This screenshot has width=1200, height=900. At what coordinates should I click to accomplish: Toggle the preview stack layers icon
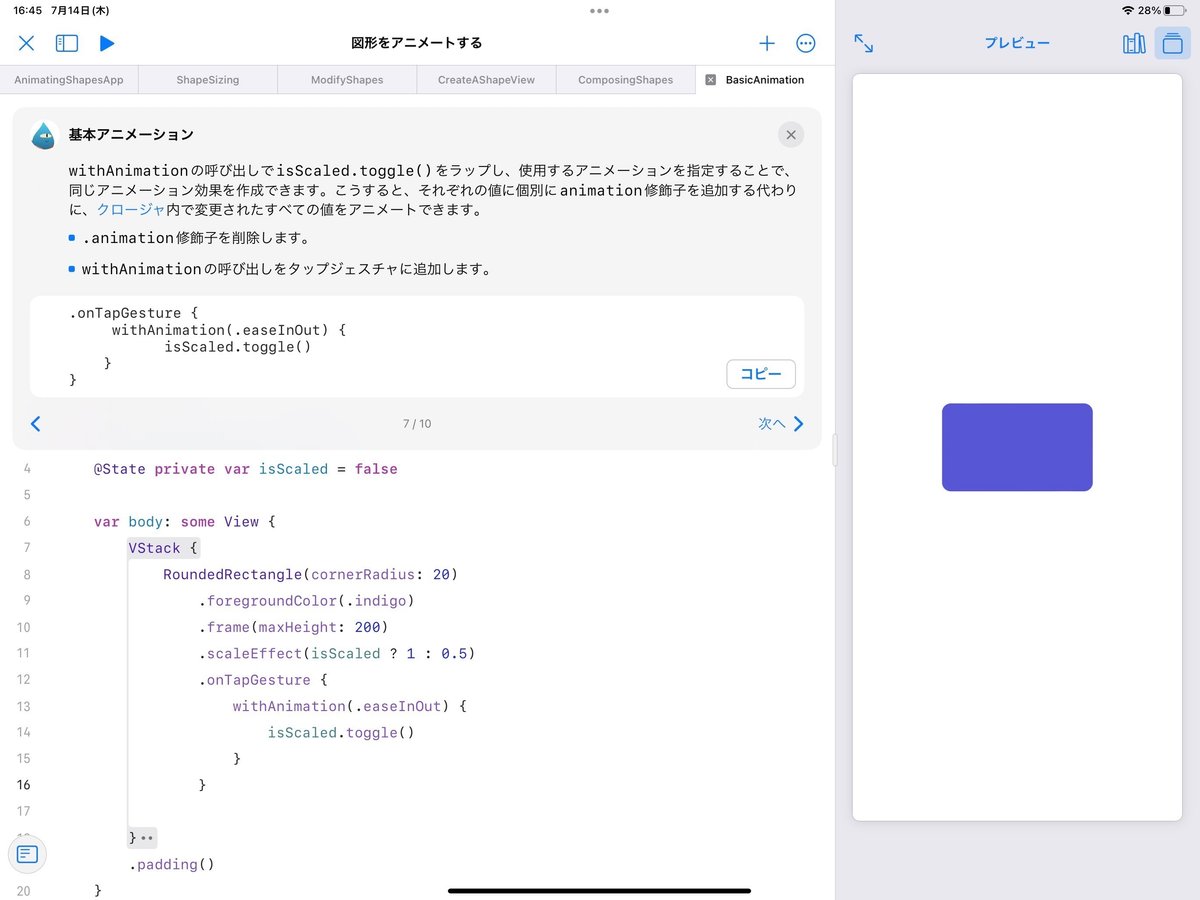pos(1173,43)
